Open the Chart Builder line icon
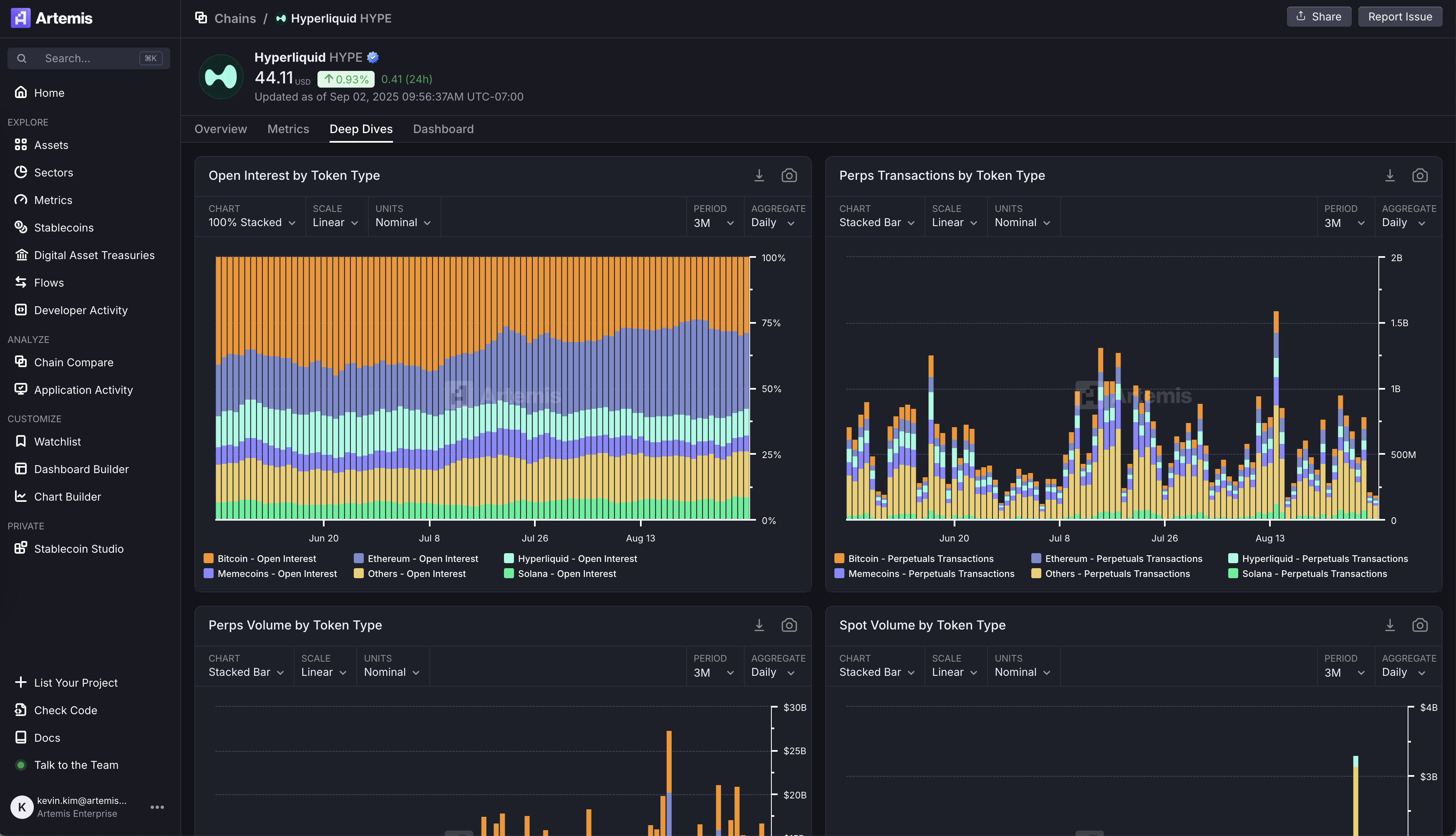1456x836 pixels. 21,496
